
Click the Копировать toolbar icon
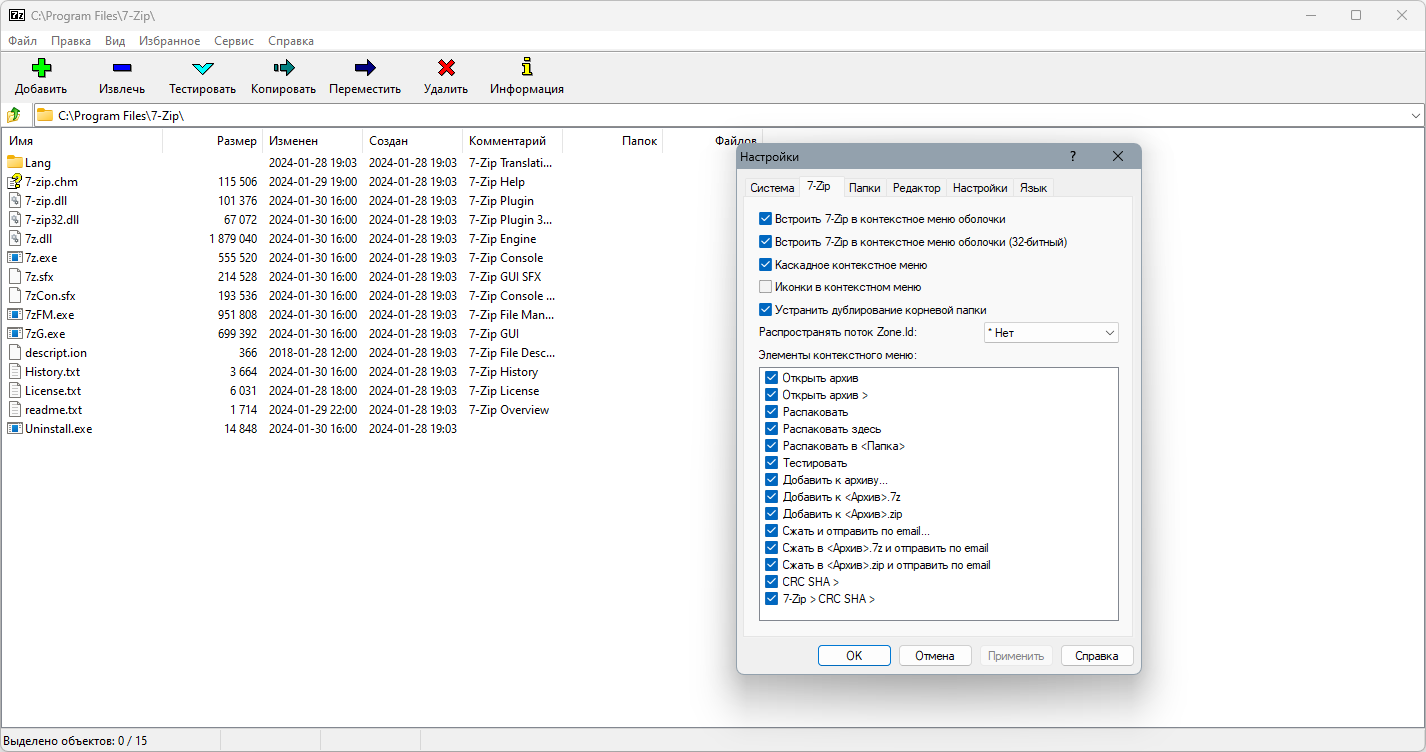283,68
